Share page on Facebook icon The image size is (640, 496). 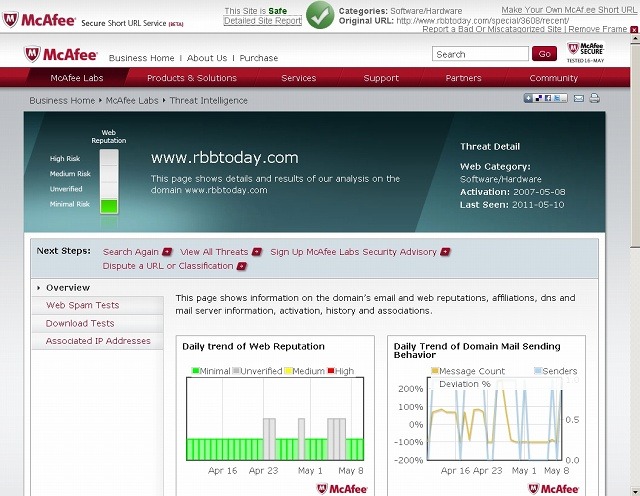click(x=548, y=98)
